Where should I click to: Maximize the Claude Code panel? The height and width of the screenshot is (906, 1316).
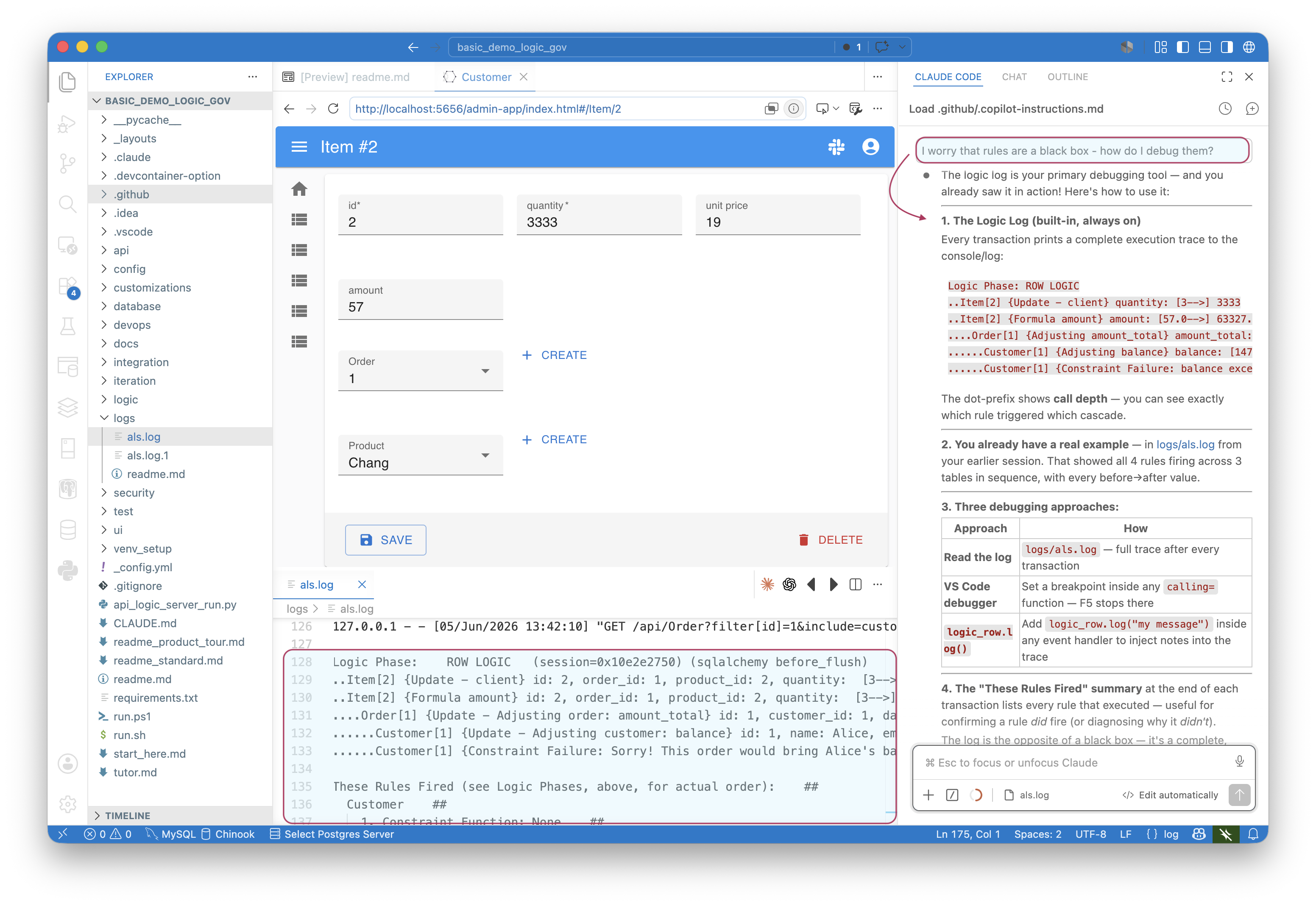pyautogui.click(x=1227, y=77)
